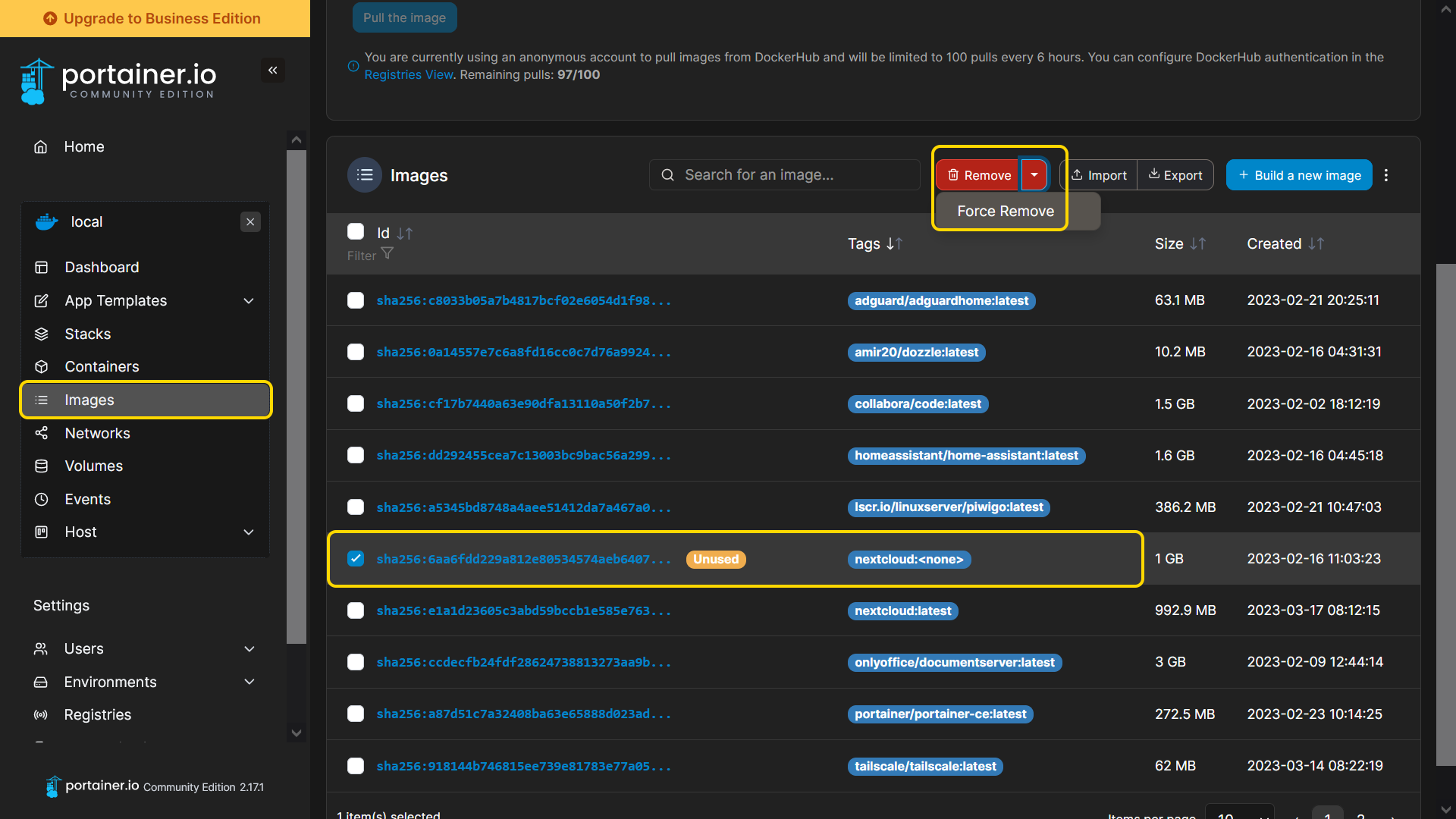The height and width of the screenshot is (819, 1456).
Task: Expand the App Templates submenu
Action: [249, 301]
